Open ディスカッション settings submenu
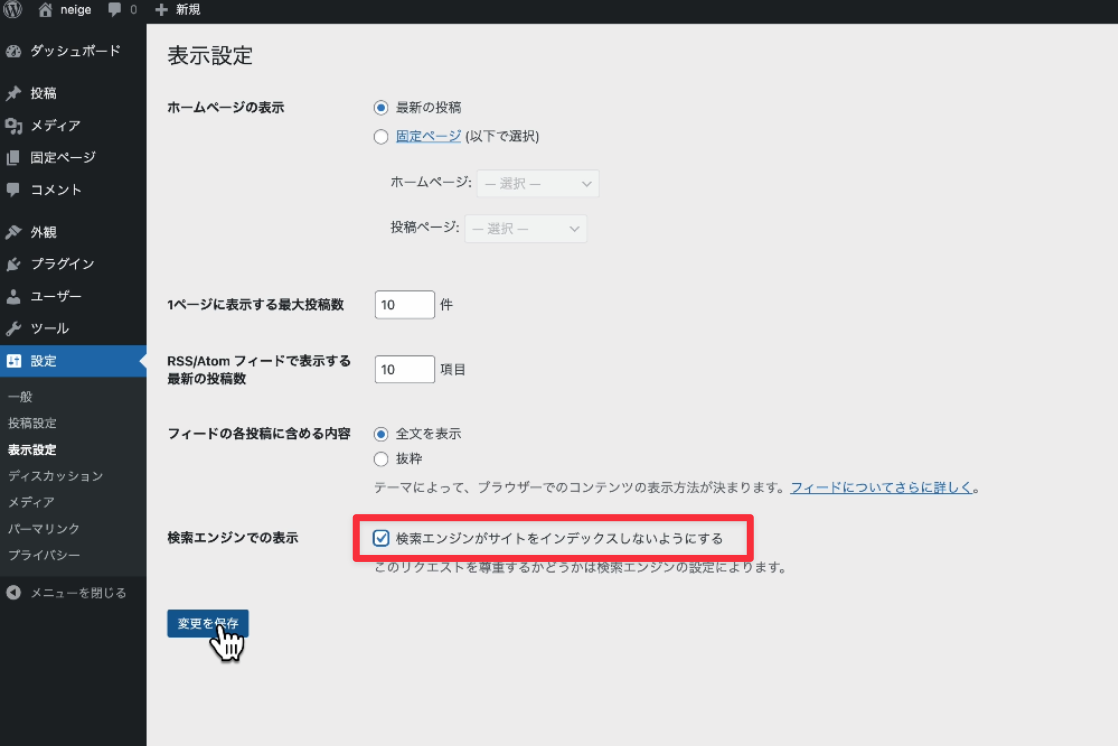Viewport: 1118px width, 746px height. 55,476
